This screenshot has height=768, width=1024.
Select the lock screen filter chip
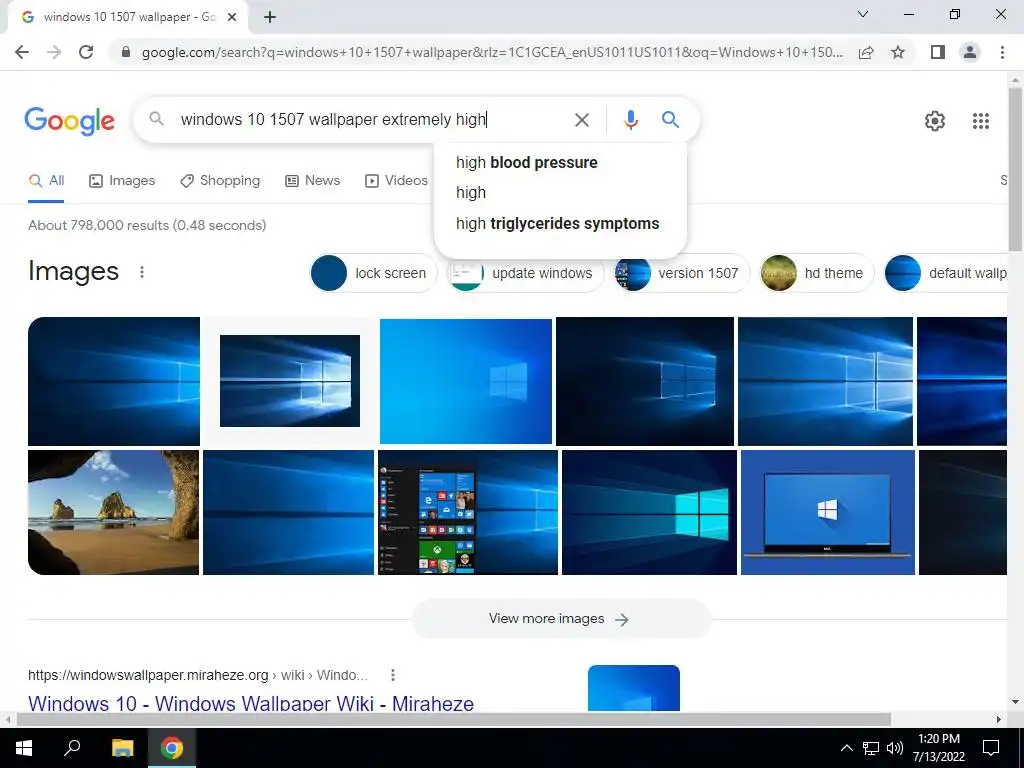pyautogui.click(x=373, y=273)
